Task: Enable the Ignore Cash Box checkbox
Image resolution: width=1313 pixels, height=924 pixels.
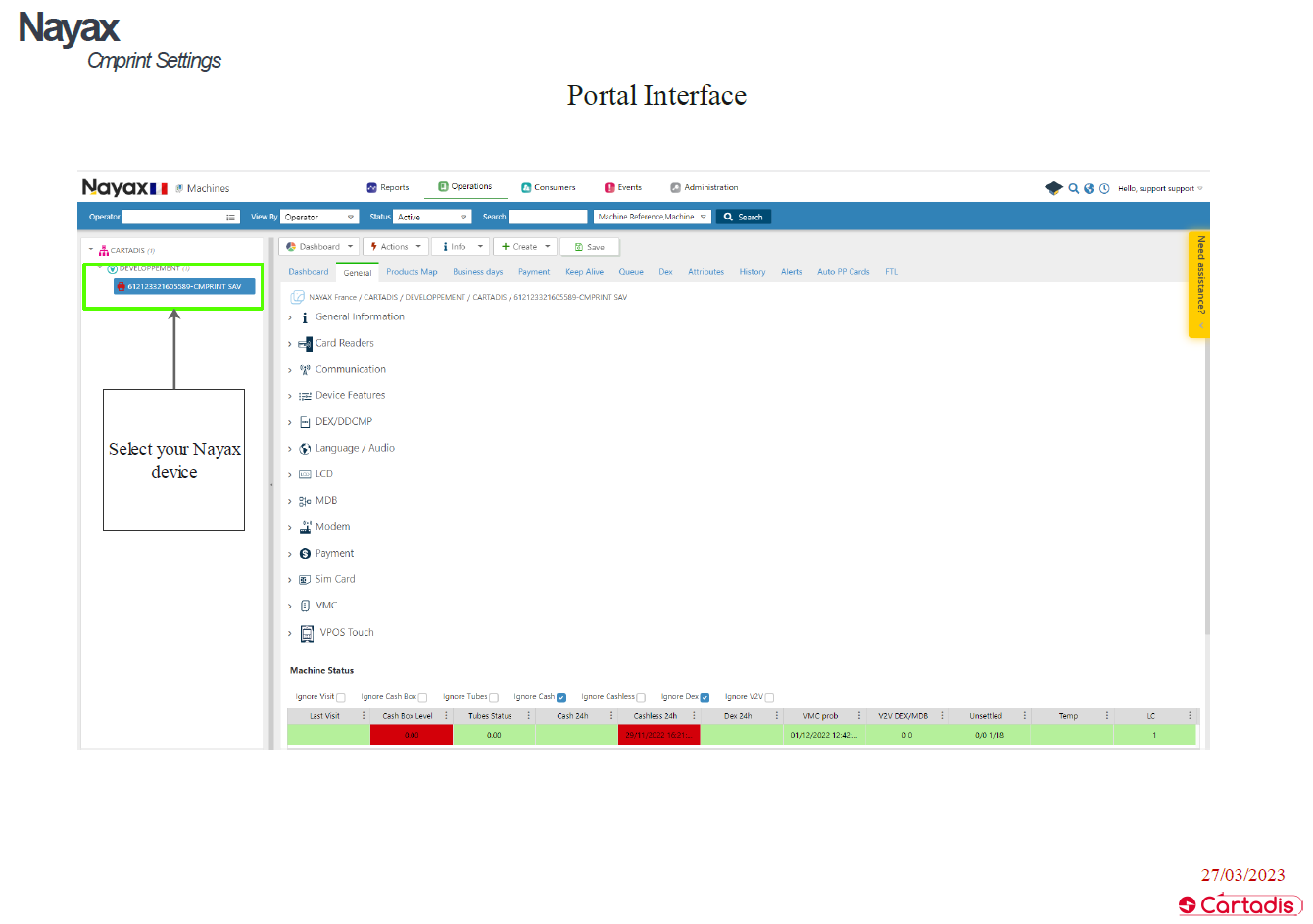Action: (422, 698)
